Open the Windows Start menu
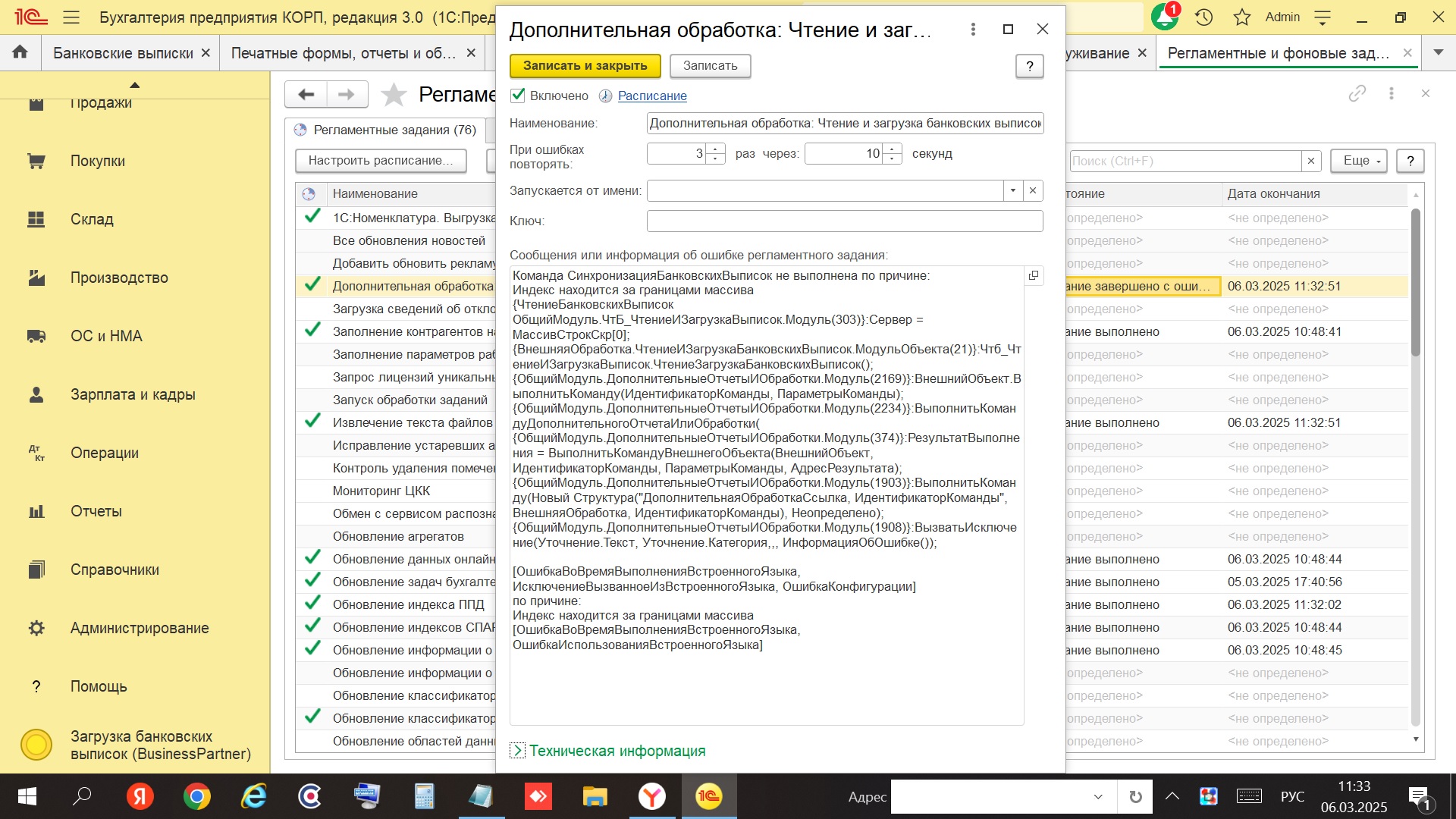This screenshot has height=819, width=1456. point(27,796)
